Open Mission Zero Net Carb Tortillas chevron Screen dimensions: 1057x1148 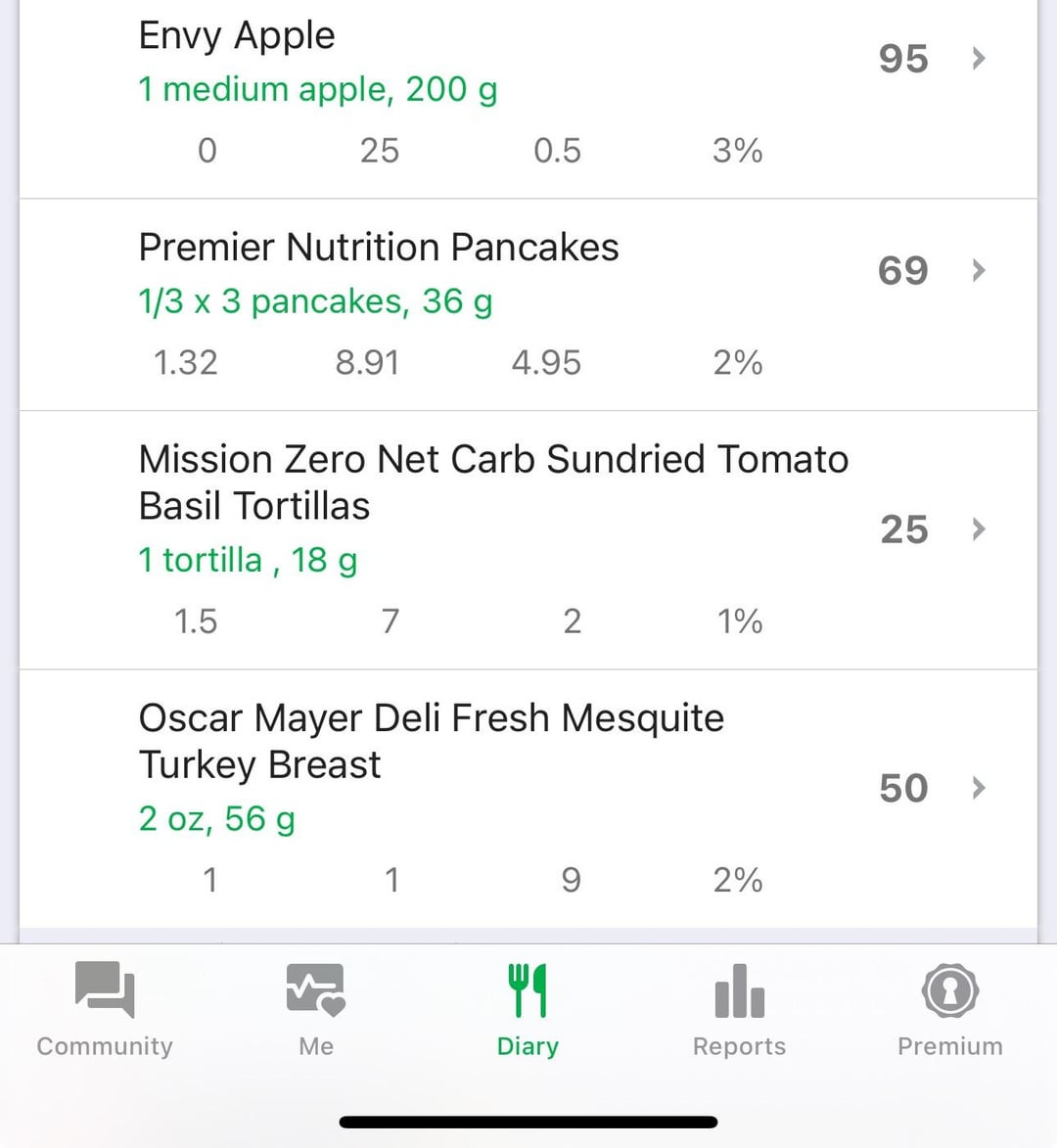click(x=979, y=528)
